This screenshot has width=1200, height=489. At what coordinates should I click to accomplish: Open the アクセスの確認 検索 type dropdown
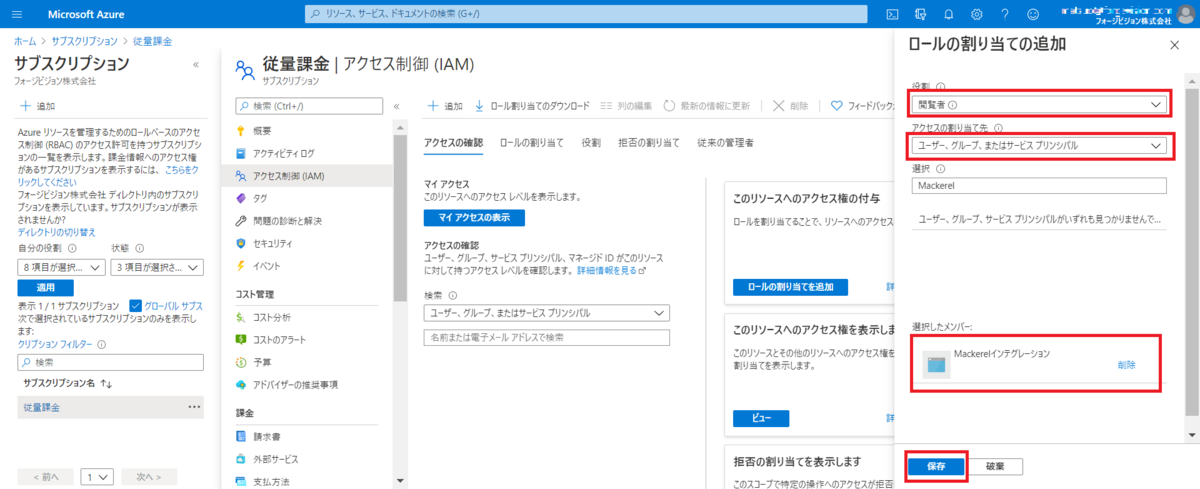point(546,313)
